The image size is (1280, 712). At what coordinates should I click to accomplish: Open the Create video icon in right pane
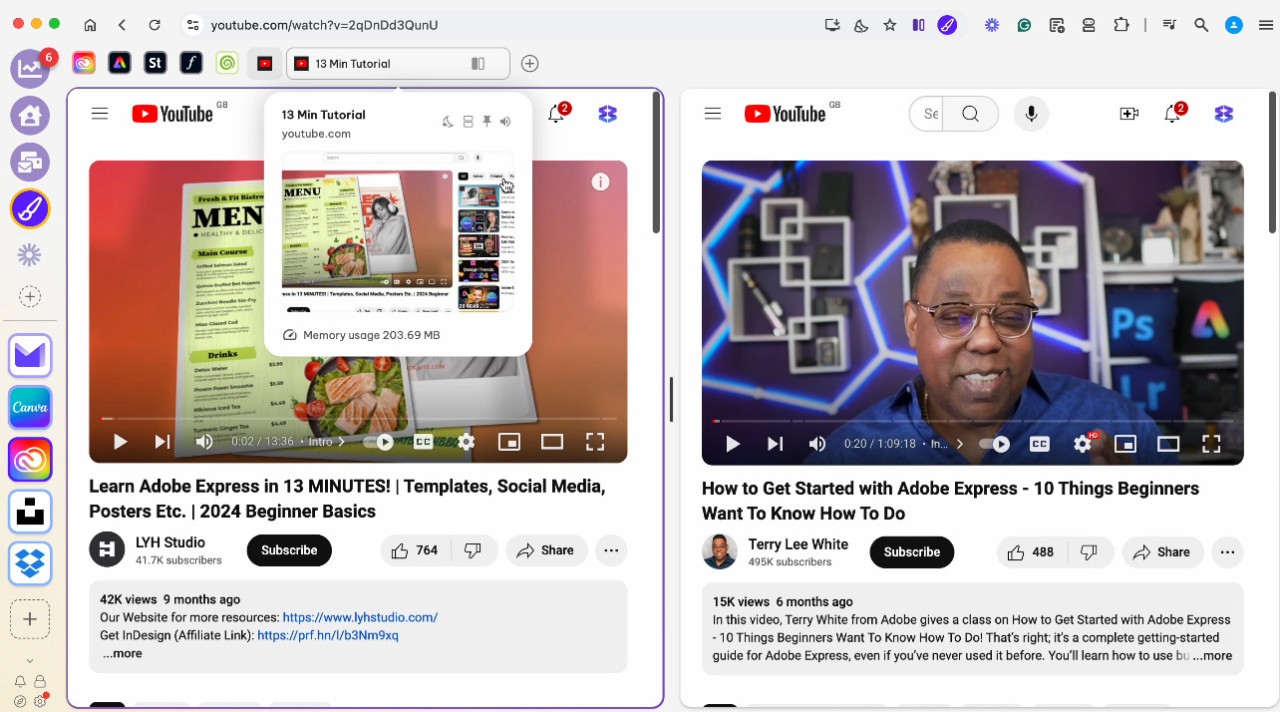click(x=1129, y=114)
